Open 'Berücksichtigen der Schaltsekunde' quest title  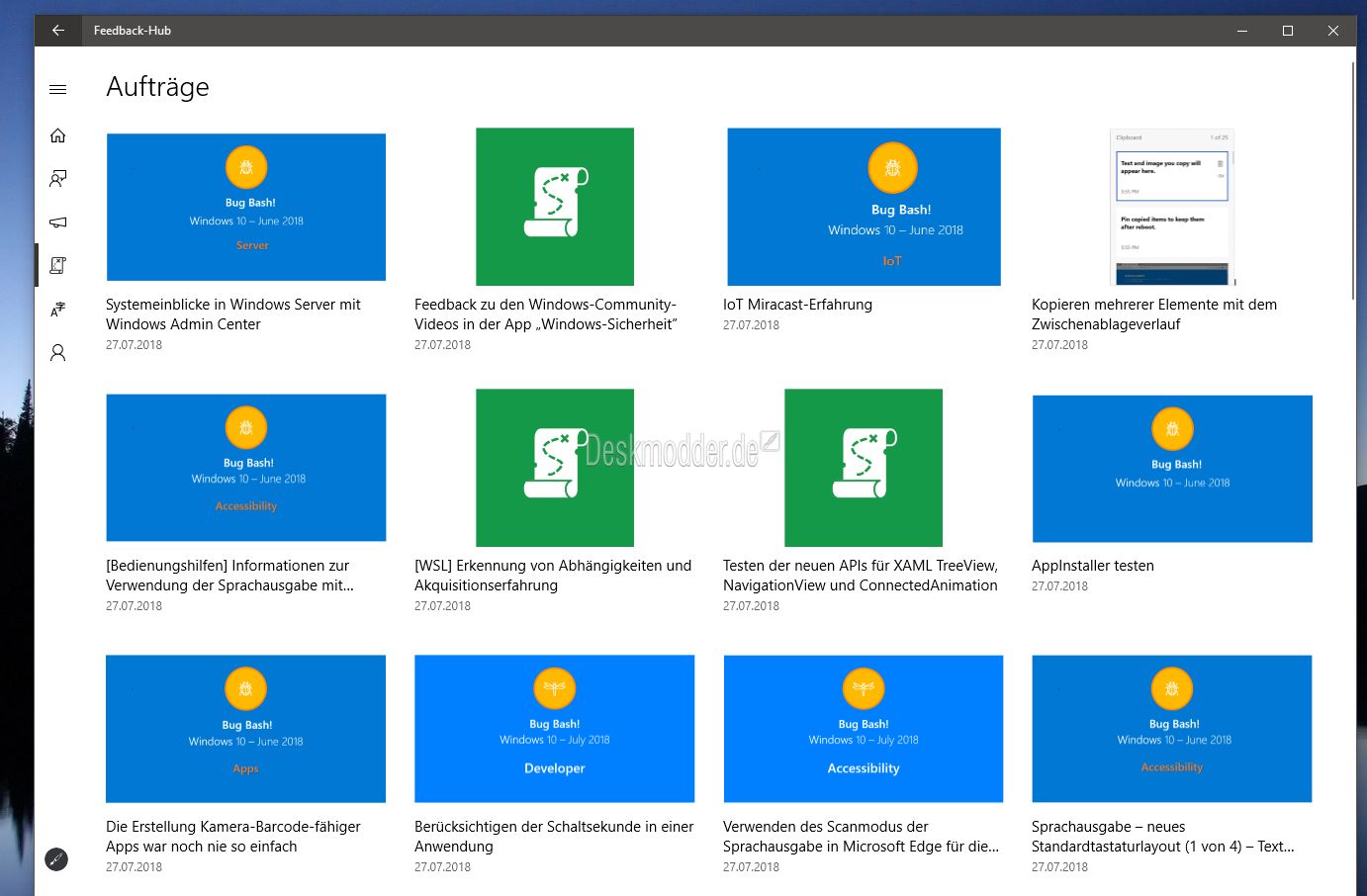tap(554, 837)
